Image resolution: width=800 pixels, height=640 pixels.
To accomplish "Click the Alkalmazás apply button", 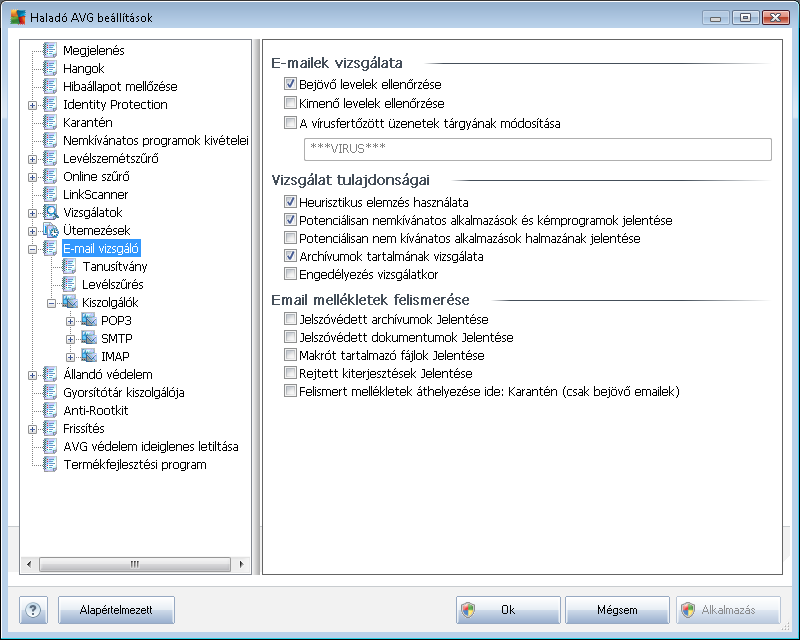I will point(728,610).
